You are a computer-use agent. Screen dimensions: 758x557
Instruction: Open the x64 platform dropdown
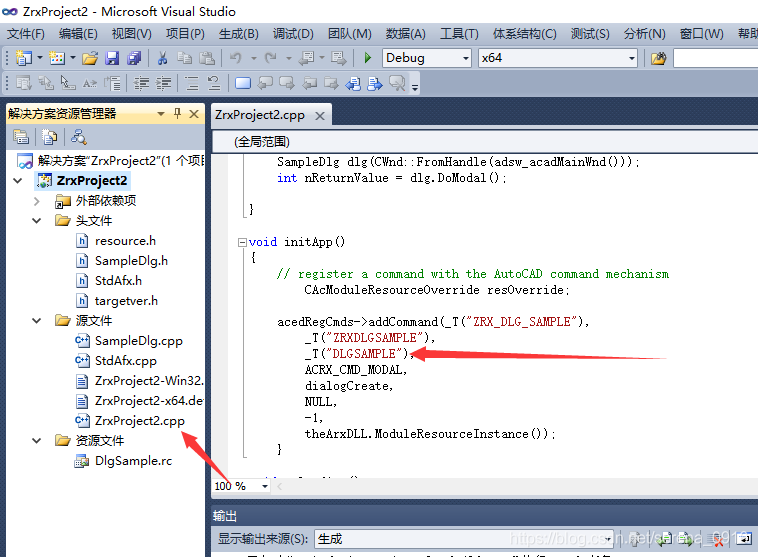point(631,59)
